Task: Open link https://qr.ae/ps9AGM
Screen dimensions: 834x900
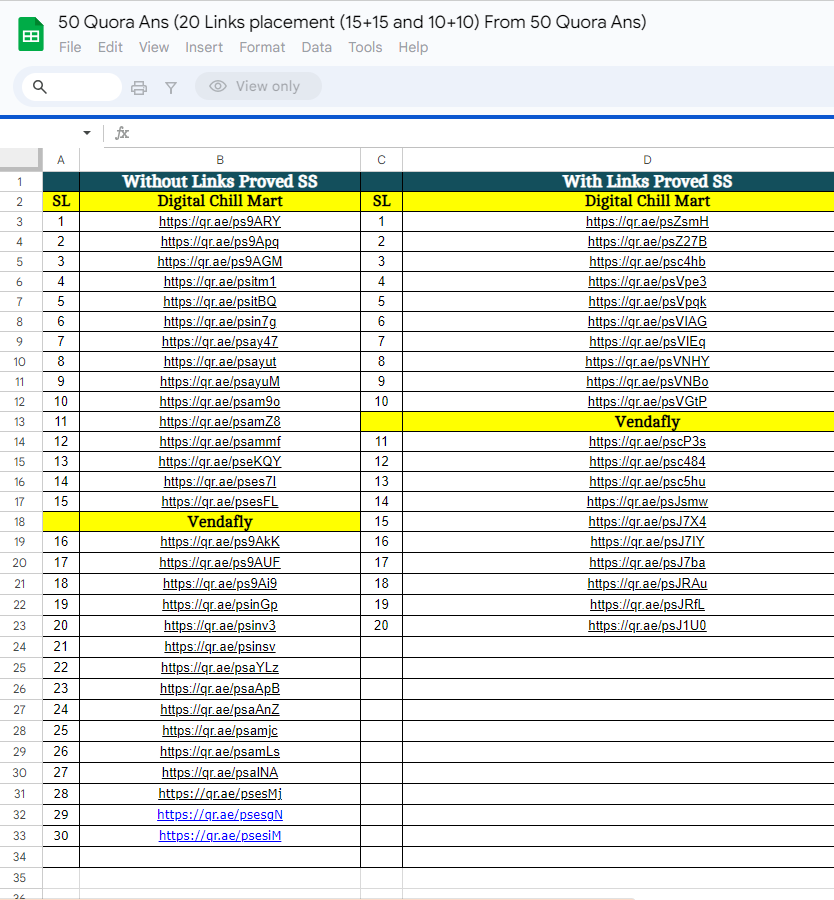Action: 220,262
